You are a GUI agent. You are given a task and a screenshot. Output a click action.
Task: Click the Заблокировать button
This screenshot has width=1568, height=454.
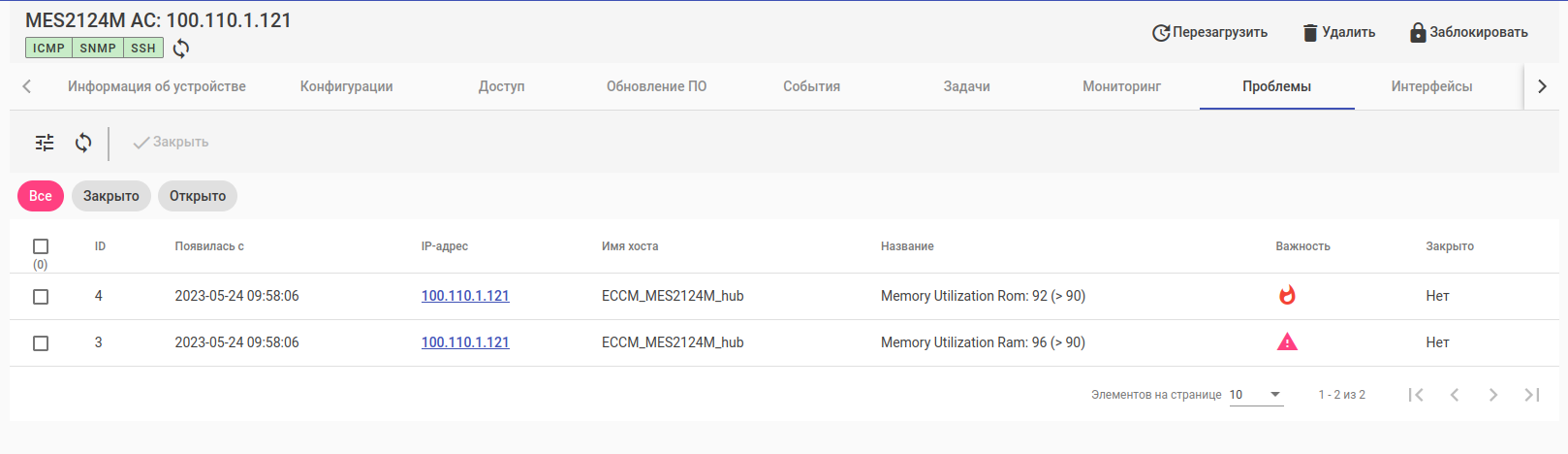tap(1468, 33)
